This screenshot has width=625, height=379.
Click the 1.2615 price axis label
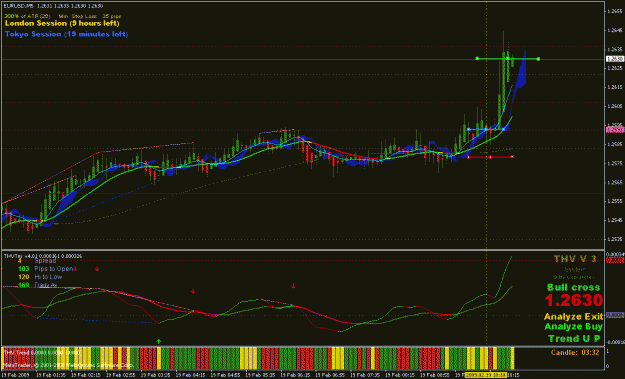click(615, 87)
